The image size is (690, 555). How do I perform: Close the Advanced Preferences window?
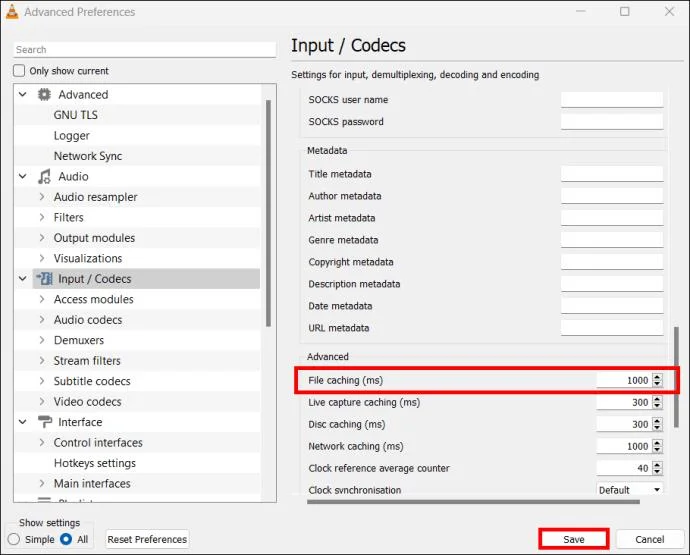669,11
